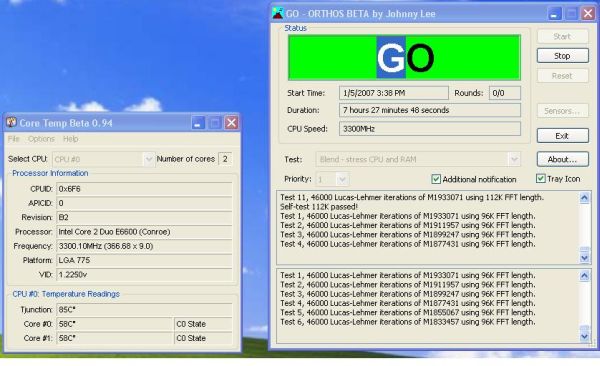Click the CPU Speed 3300MHz field

click(430, 129)
